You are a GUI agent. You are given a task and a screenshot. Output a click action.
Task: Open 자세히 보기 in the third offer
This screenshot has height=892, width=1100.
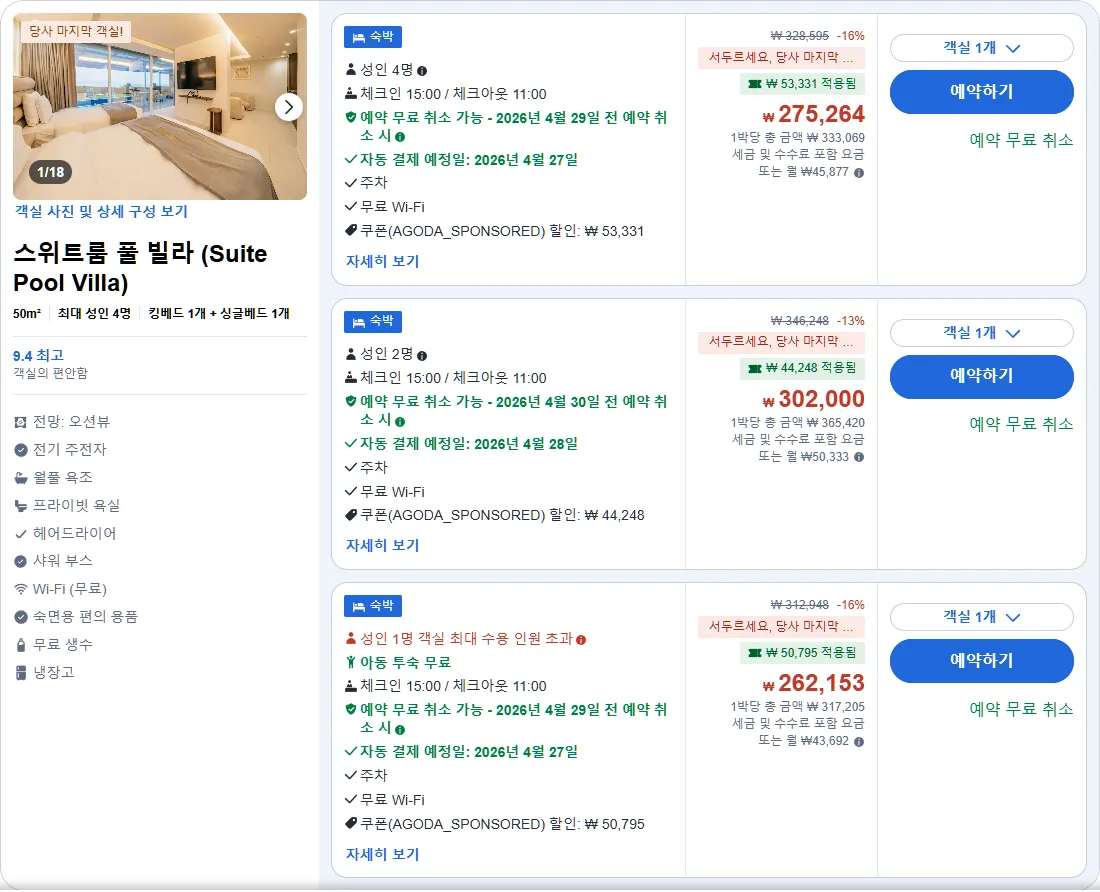point(382,854)
